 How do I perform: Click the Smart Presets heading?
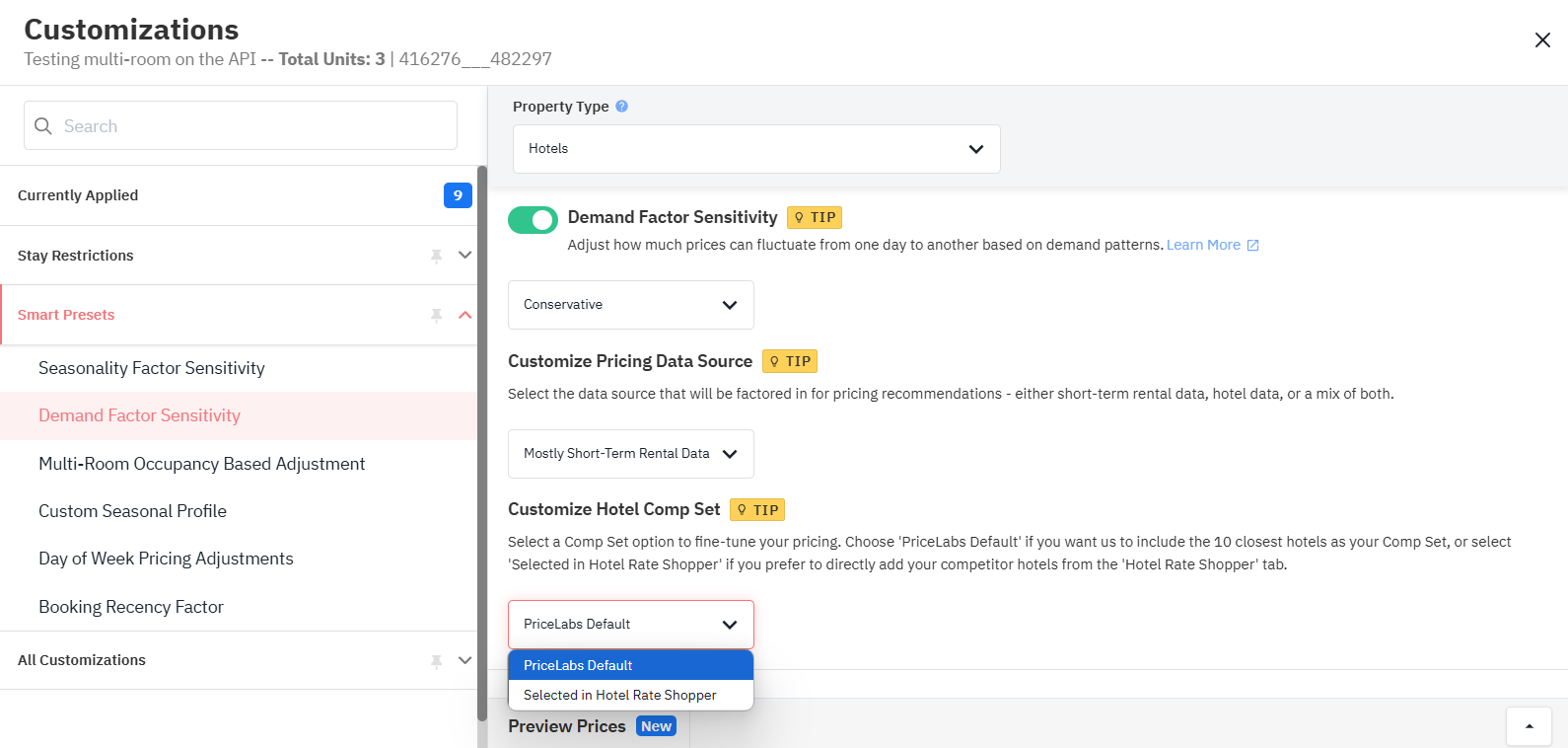tap(66, 315)
